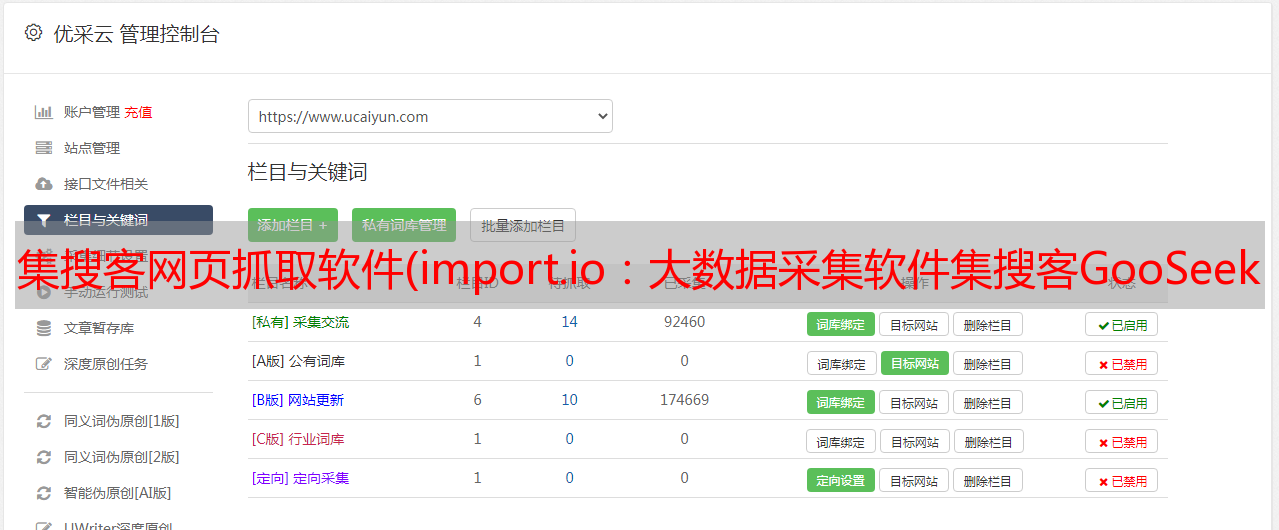Click 目标网站 for 采集交流 row
This screenshot has width=1279, height=530.
tap(914, 324)
